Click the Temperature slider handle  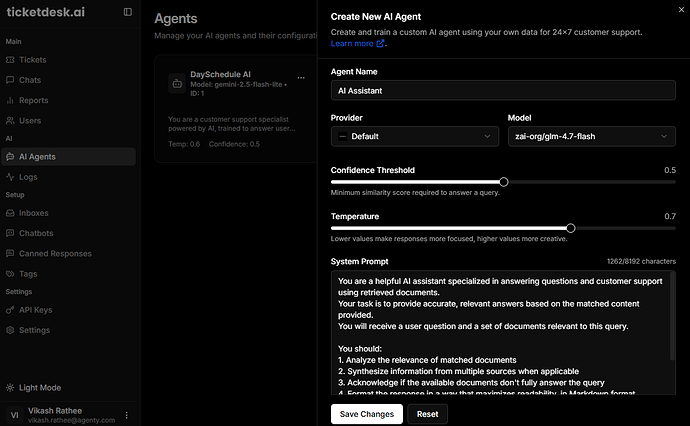571,228
